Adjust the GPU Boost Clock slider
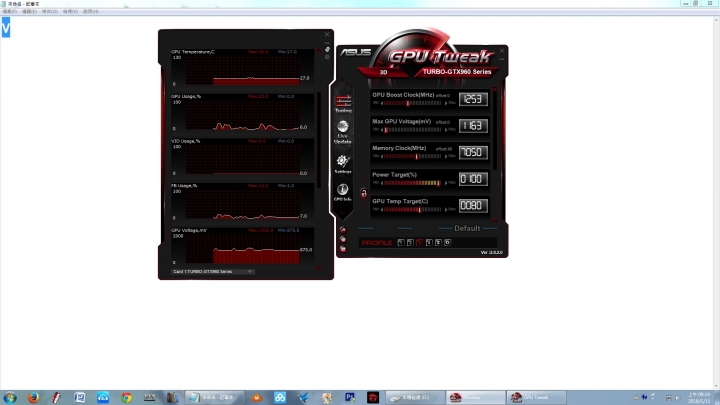Image resolution: width=720 pixels, height=405 pixels. coord(413,103)
